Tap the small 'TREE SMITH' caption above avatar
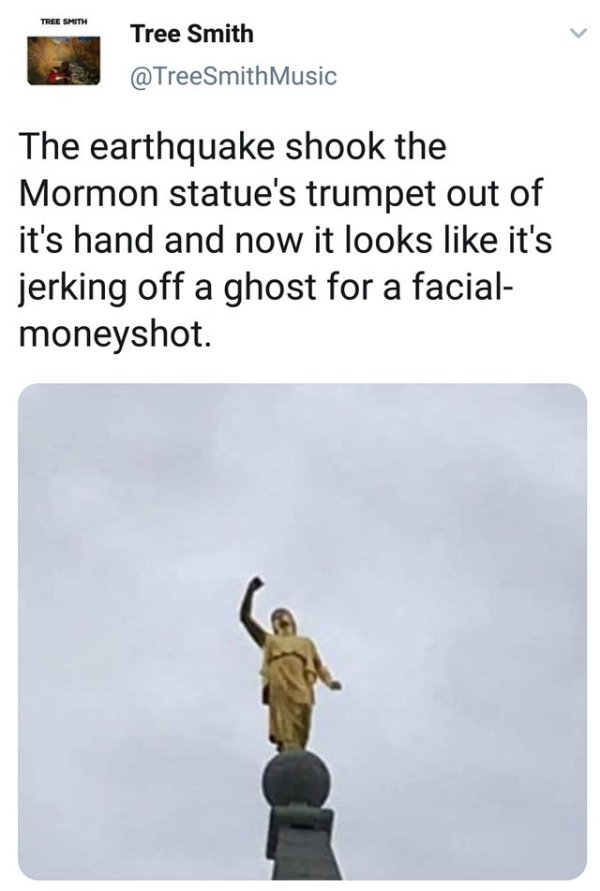 pyautogui.click(x=64, y=22)
